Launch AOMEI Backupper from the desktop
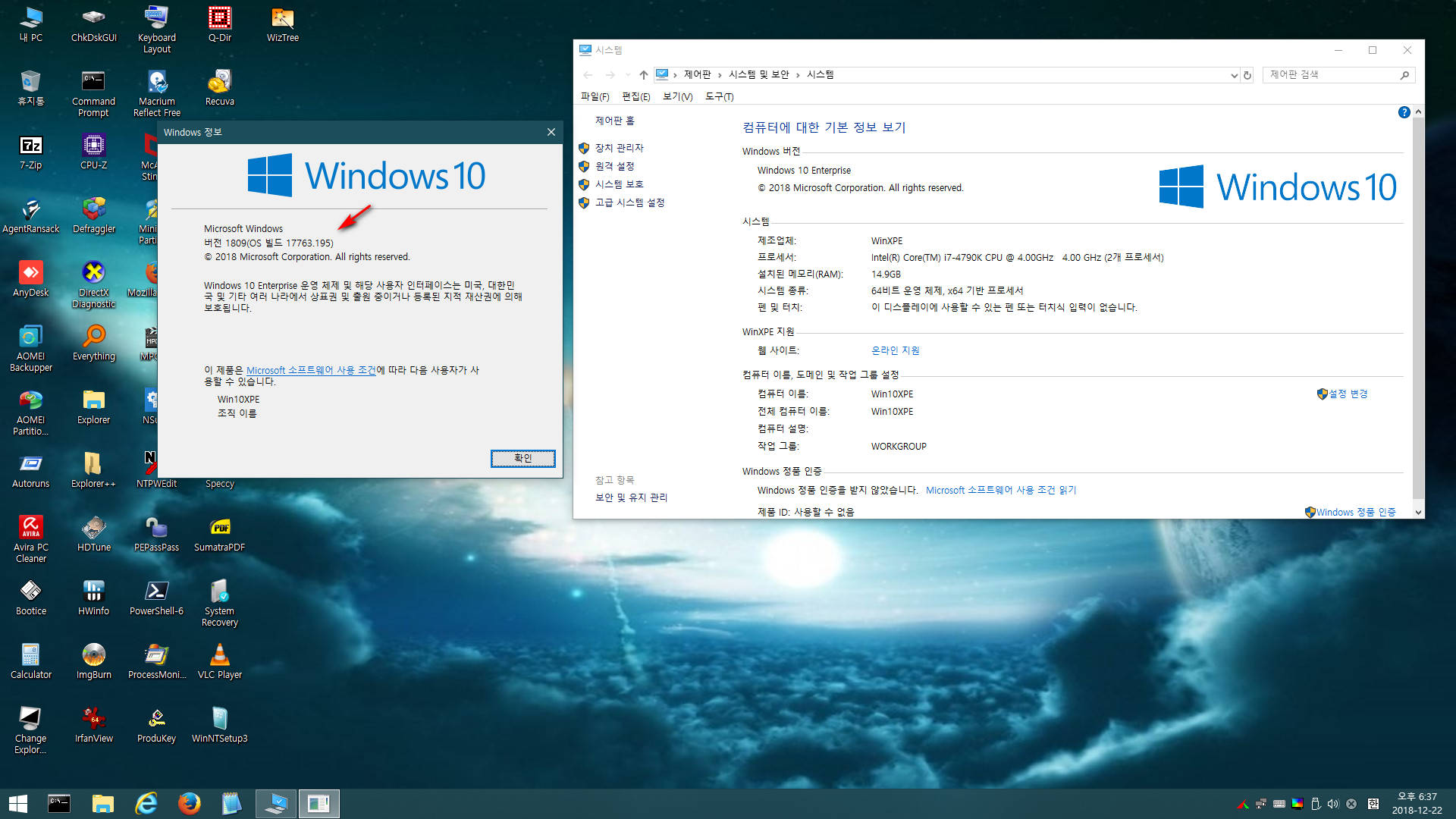The width and height of the screenshot is (1456, 819). (x=30, y=348)
